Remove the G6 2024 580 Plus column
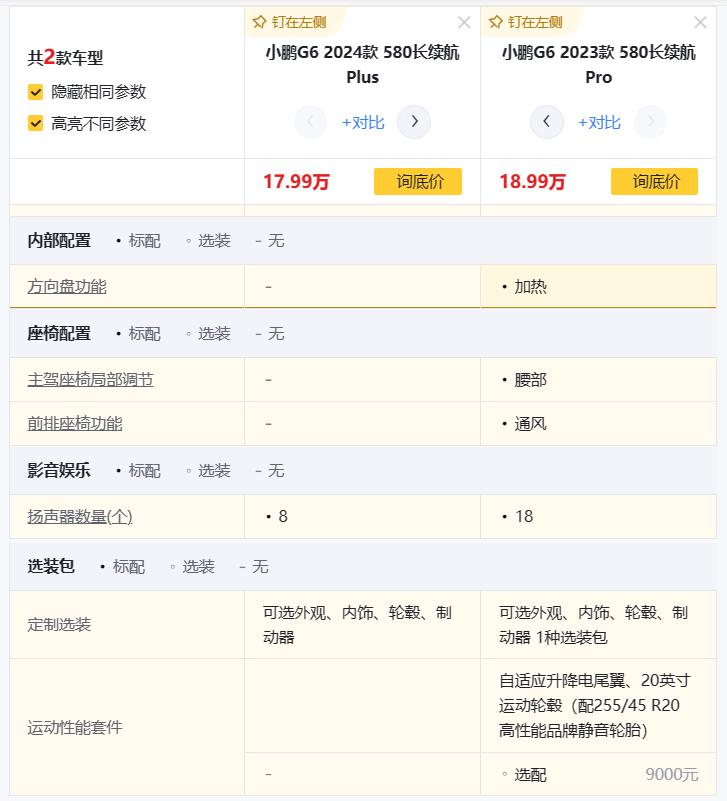This screenshot has height=801, width=727. [464, 22]
